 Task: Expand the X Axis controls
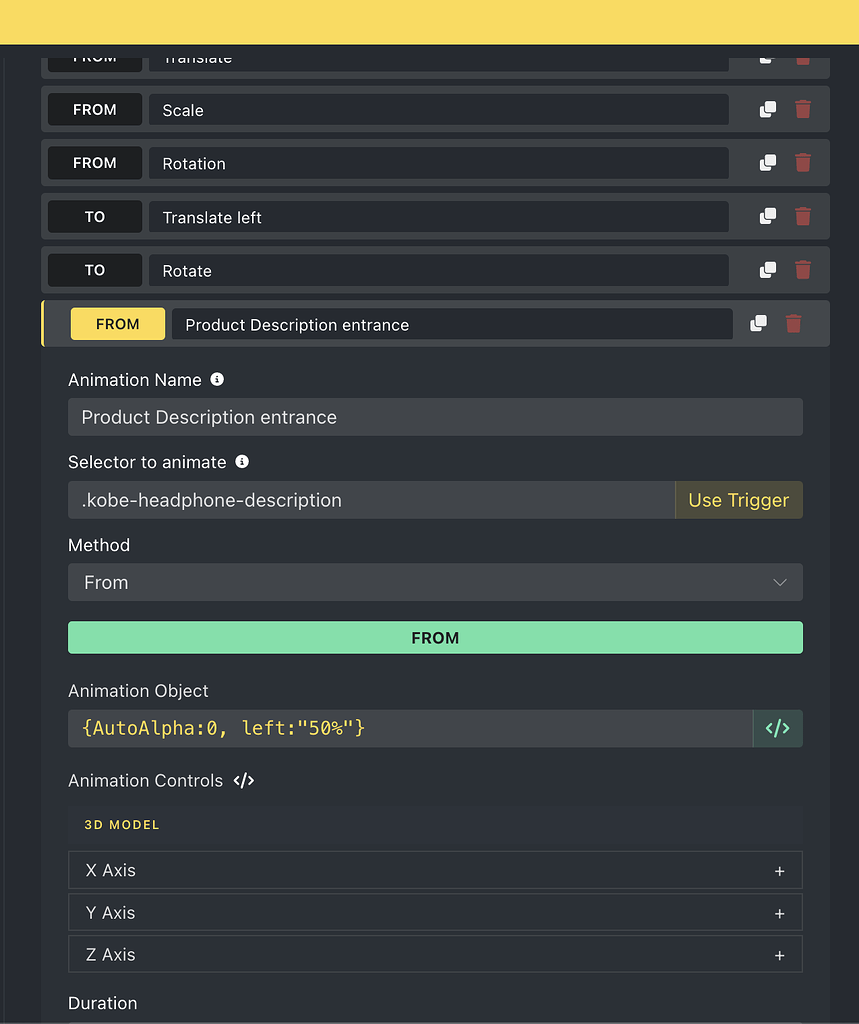[779, 870]
